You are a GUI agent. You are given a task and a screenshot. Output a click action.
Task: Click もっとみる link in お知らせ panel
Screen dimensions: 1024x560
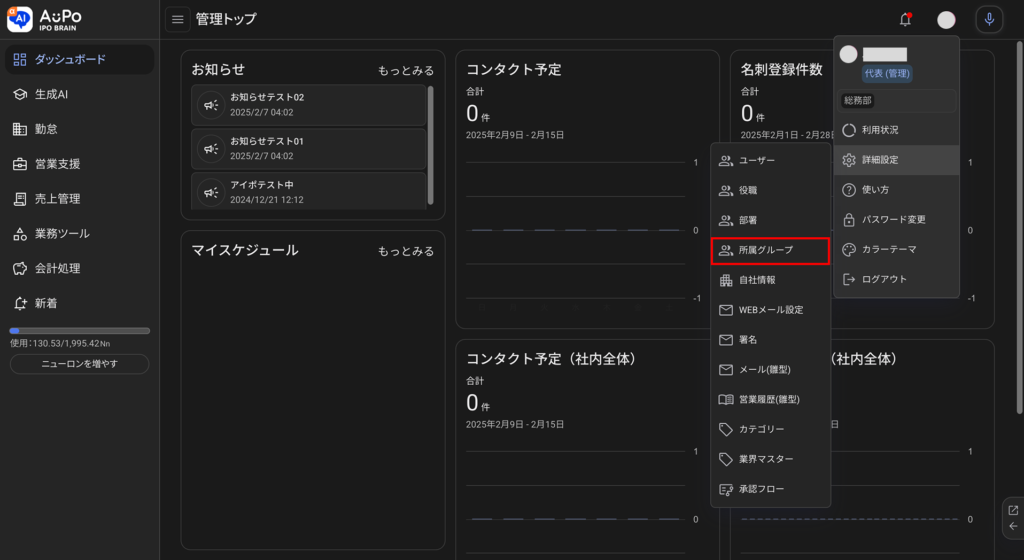coord(405,71)
